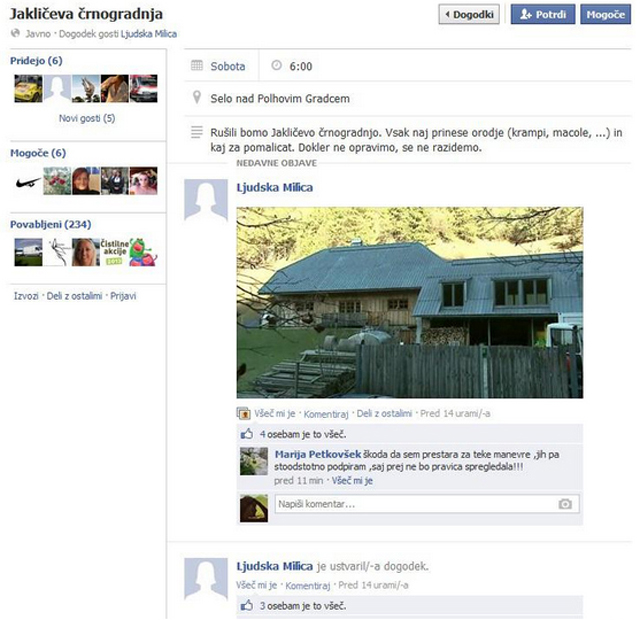Open the Pridejo (6) guest list
The height and width of the screenshot is (620, 640).
[x=36, y=60]
